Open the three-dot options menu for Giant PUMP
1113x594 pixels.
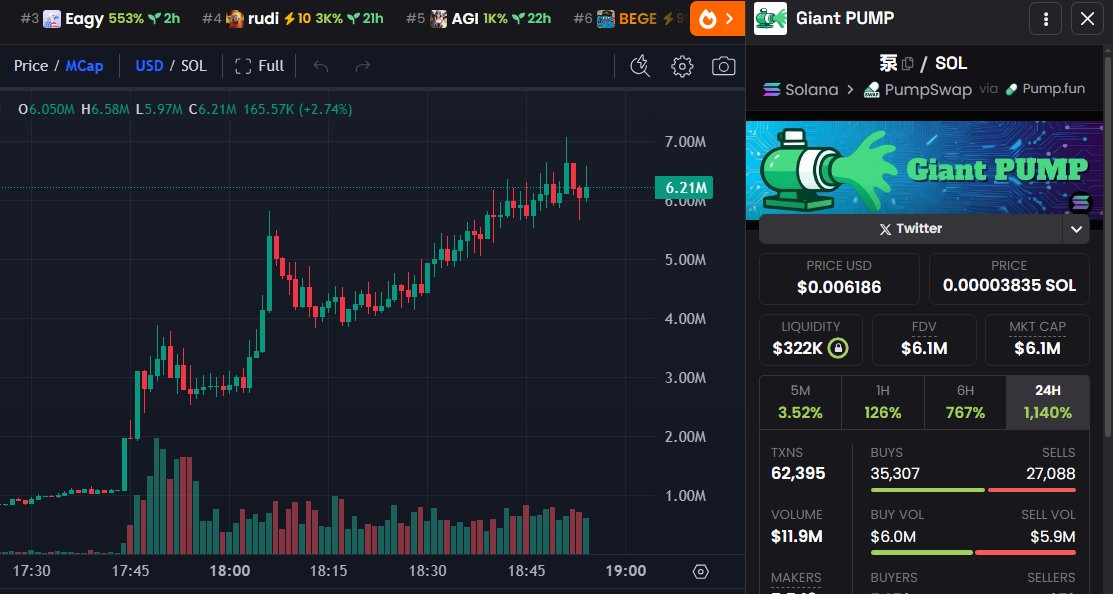[1046, 18]
